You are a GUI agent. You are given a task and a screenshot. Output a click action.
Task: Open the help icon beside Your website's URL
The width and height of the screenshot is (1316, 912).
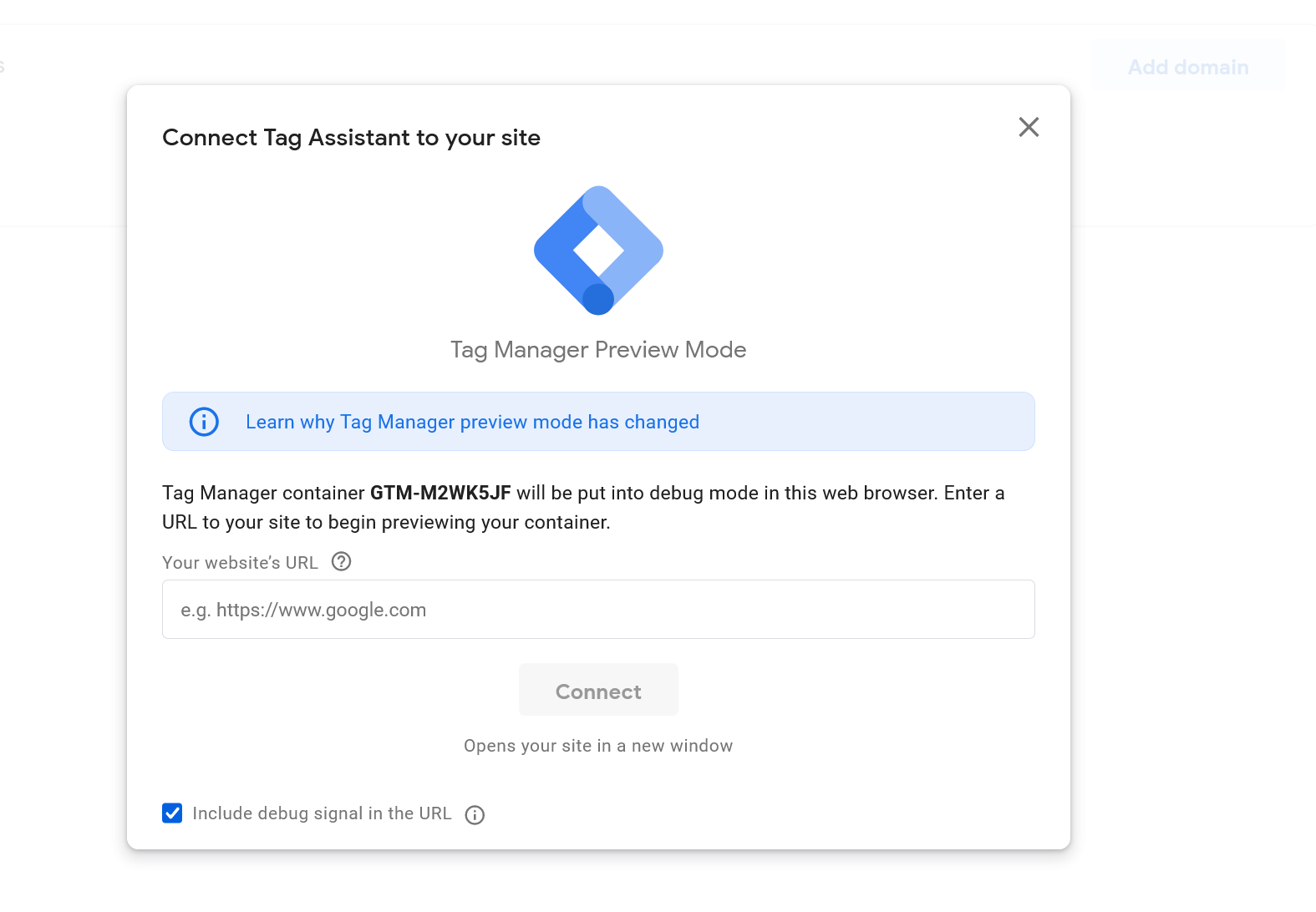341,562
